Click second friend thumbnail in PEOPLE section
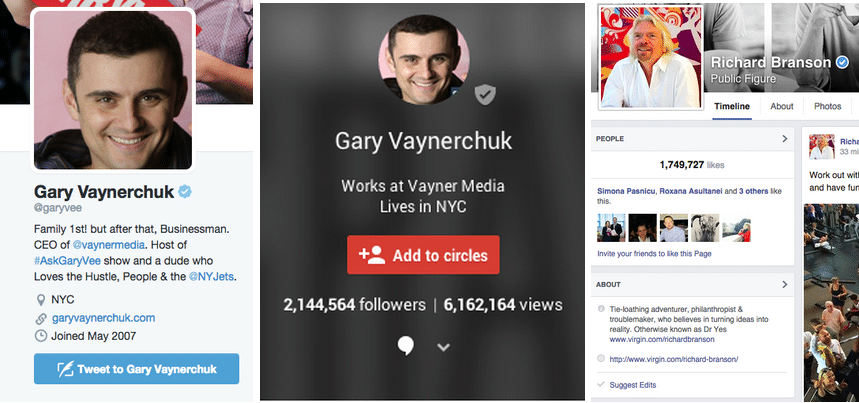Screen dimensions: 859x403 (642, 228)
